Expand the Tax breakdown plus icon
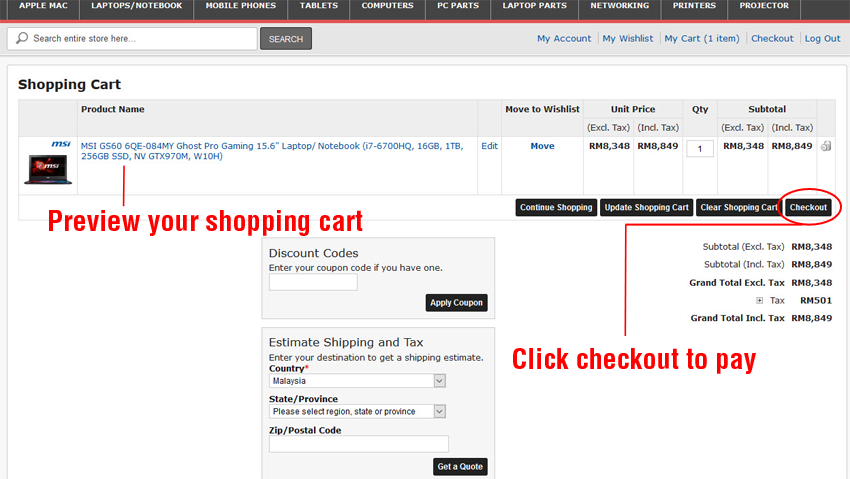The width and height of the screenshot is (850, 479). pyautogui.click(x=759, y=300)
